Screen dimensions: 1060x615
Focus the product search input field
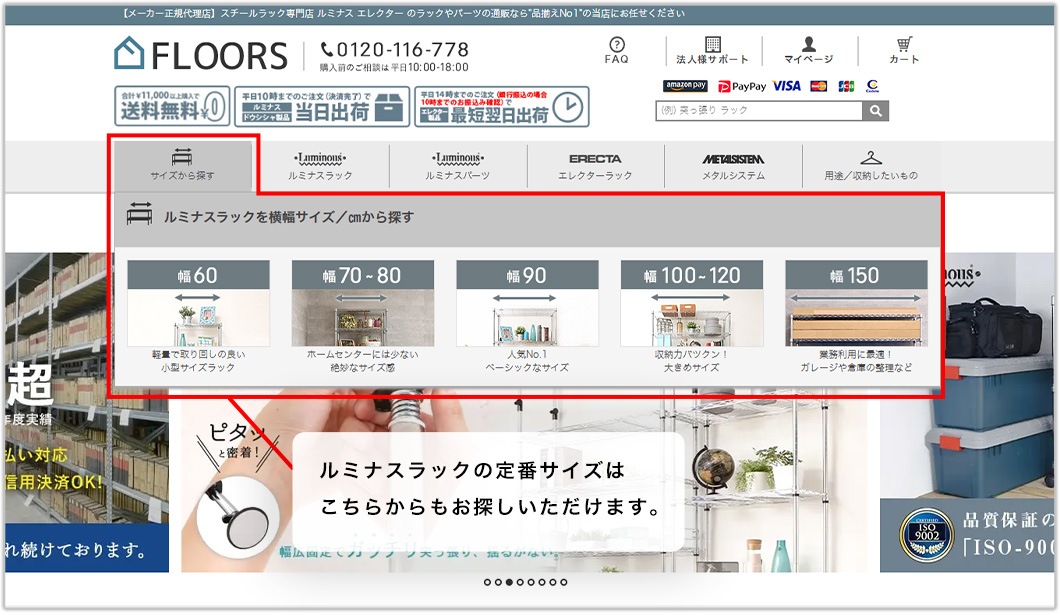point(758,111)
